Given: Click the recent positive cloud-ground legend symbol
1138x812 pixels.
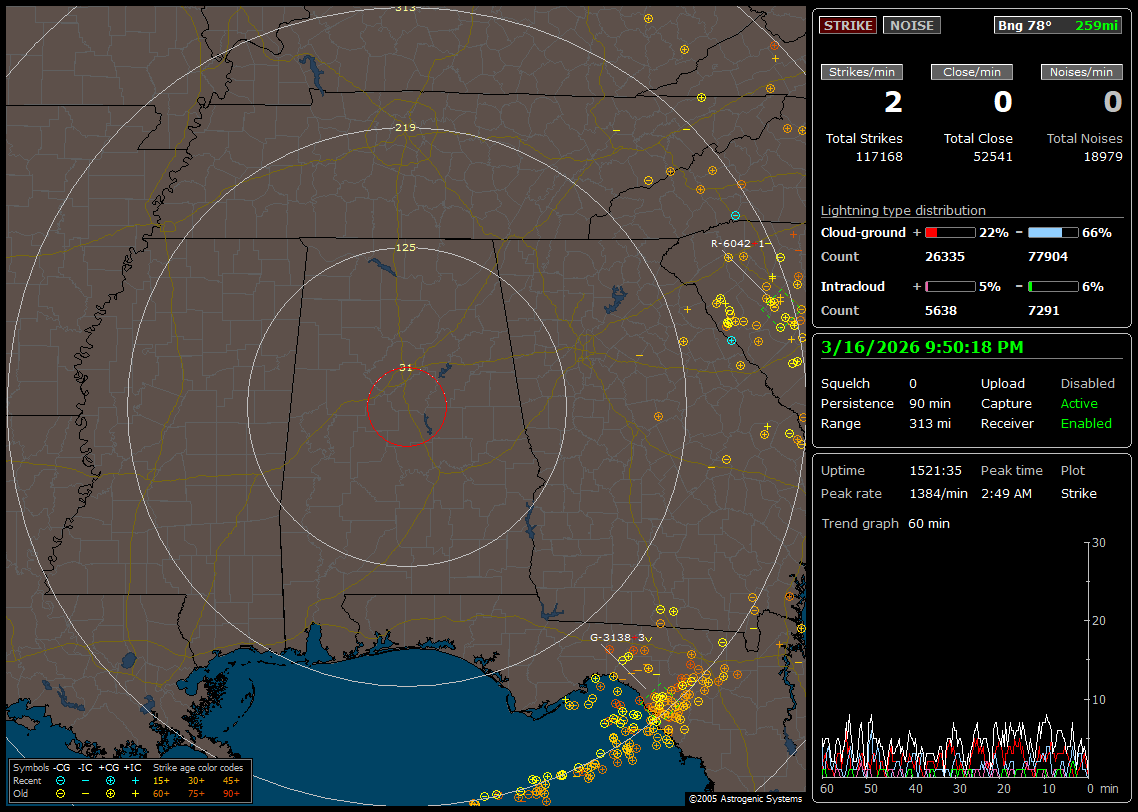Looking at the screenshot, I should pos(110,780).
